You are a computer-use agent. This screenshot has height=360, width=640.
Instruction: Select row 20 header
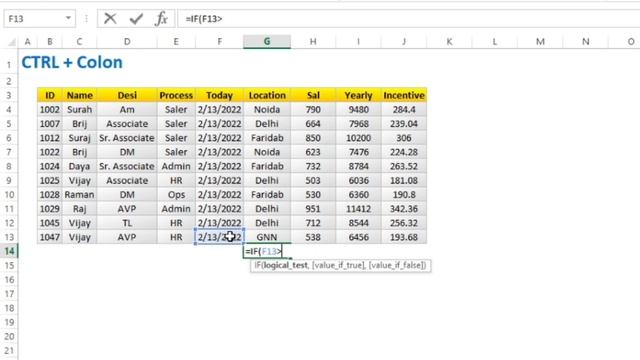9,336
